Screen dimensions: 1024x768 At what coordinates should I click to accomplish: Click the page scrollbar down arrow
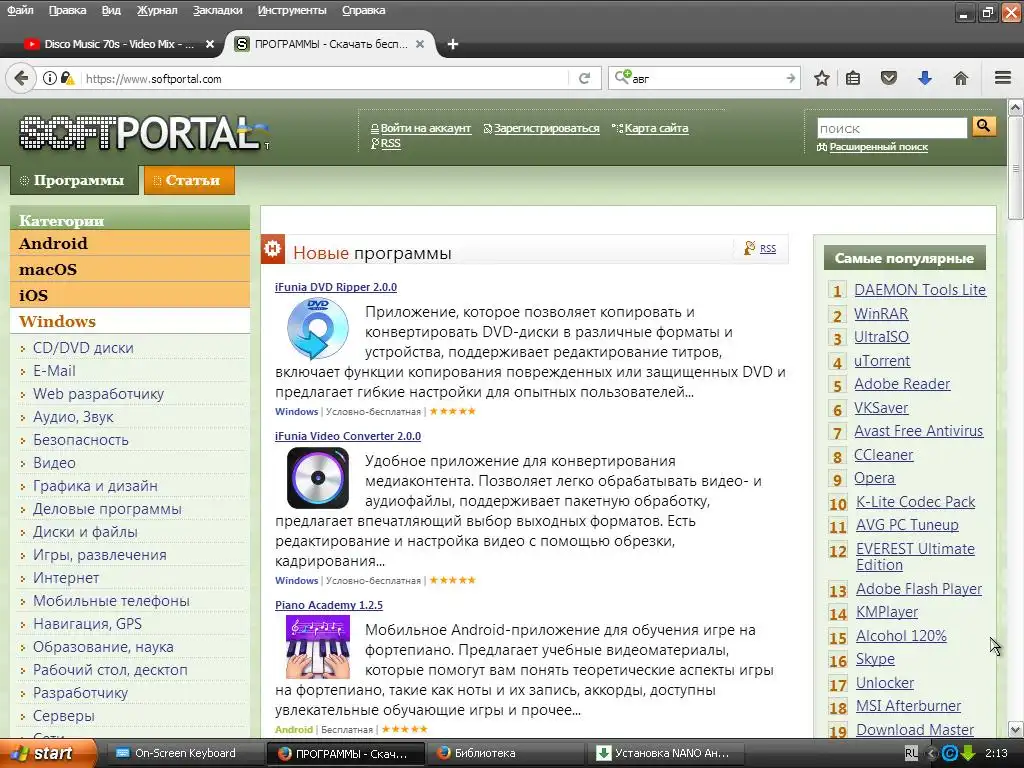[x=1016, y=729]
